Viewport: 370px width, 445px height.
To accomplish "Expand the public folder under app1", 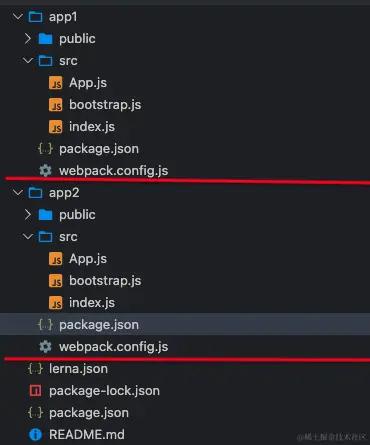I will (28, 39).
